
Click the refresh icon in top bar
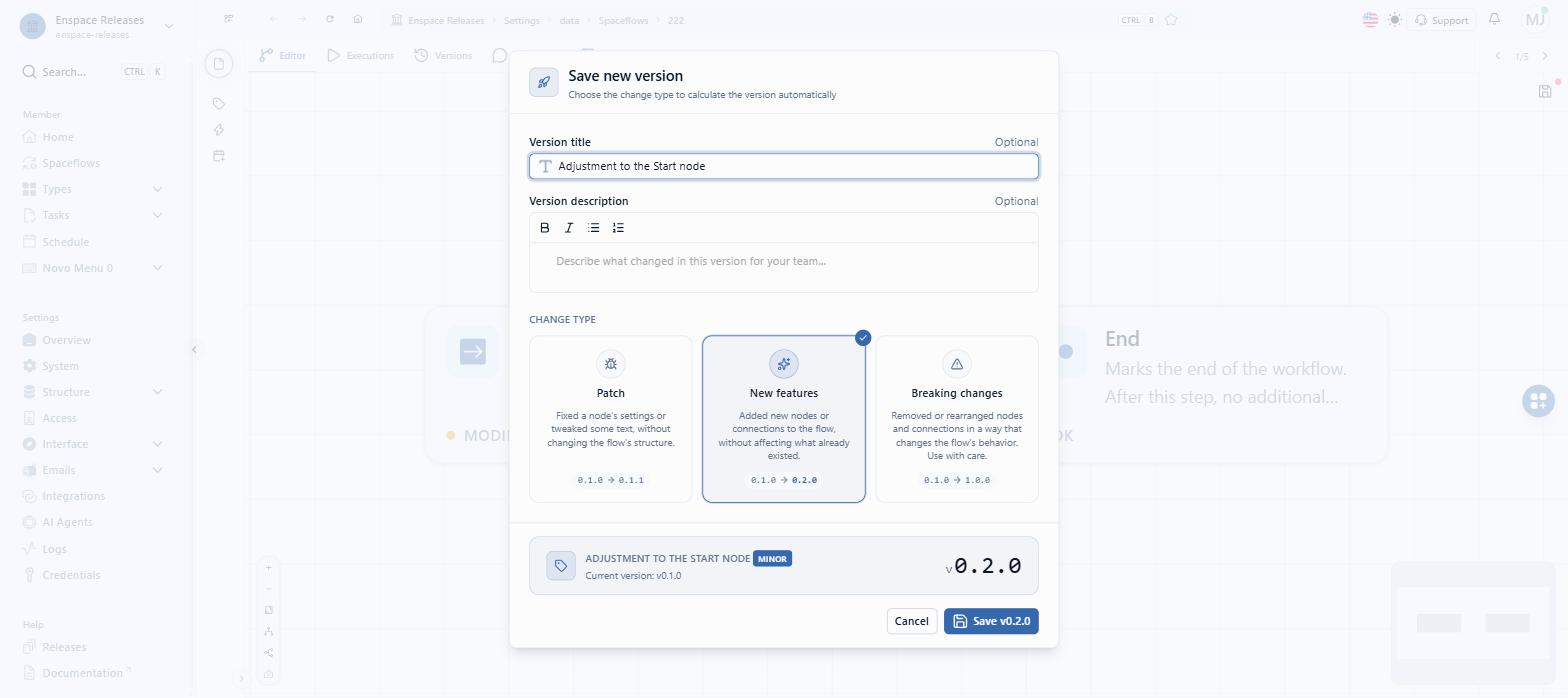pos(330,19)
